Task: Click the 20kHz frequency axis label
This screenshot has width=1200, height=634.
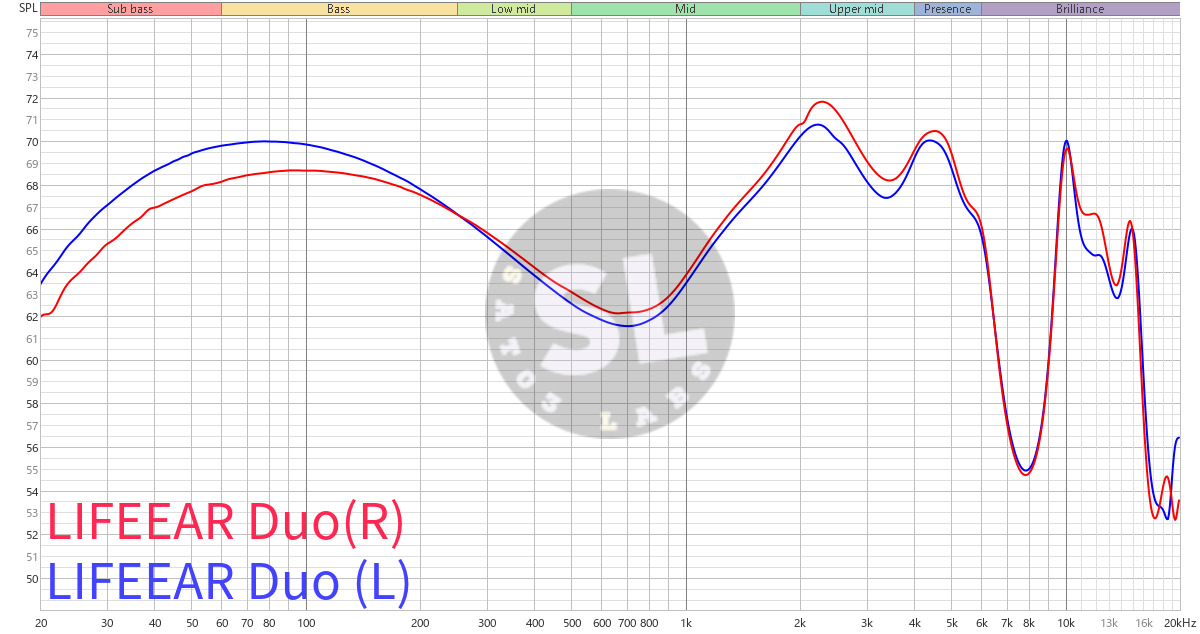Action: pos(1179,623)
